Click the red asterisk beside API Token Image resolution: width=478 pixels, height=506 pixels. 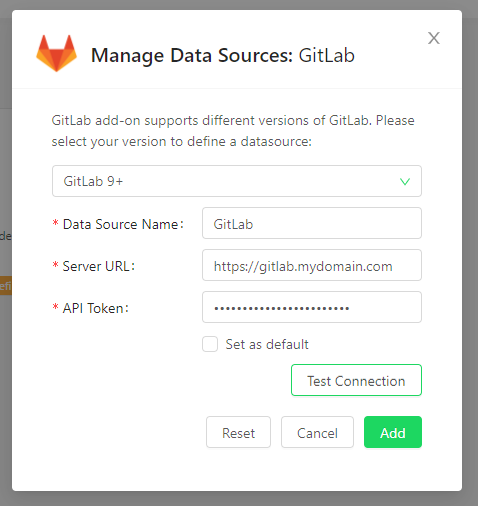[x=56, y=307]
